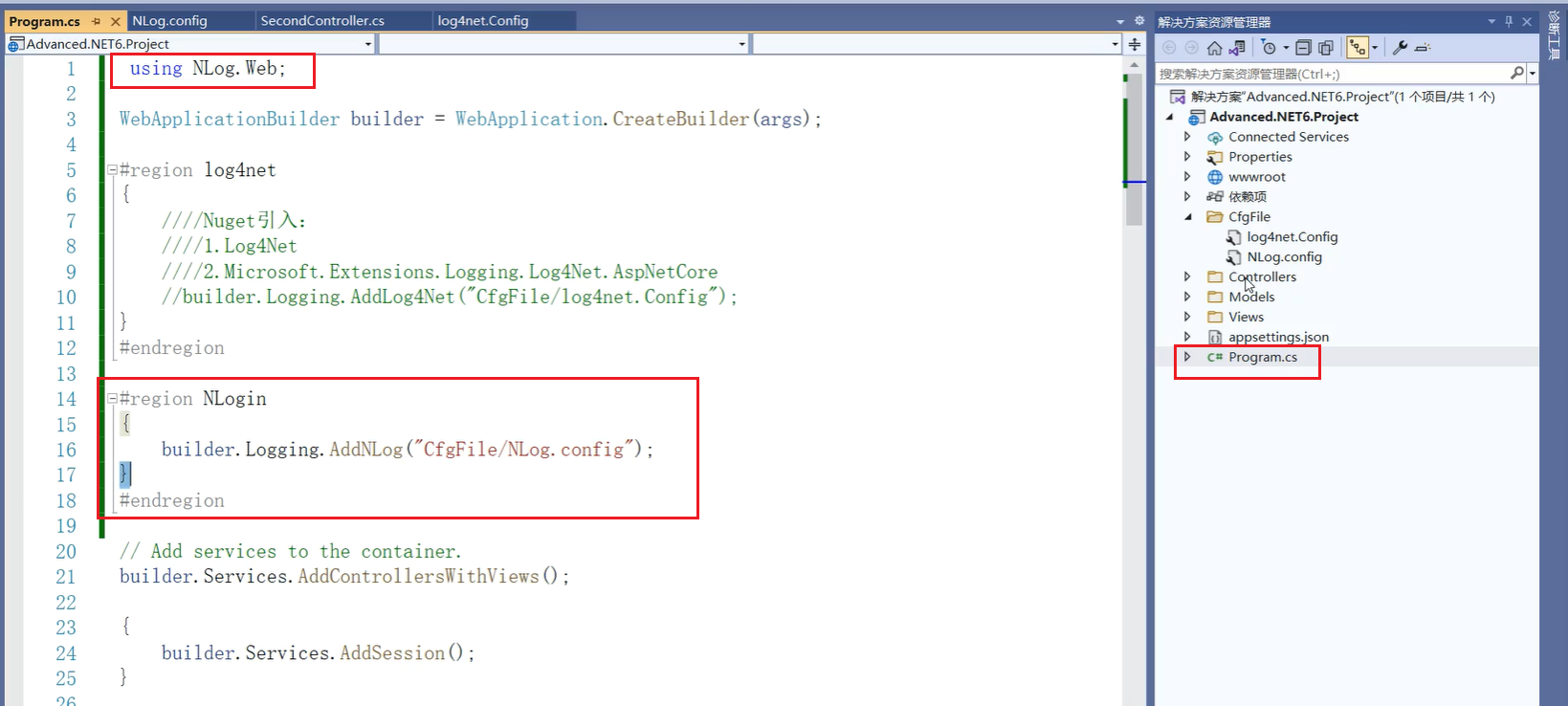This screenshot has width=1568, height=706.
Task: Expand the Views folder
Action: pyautogui.click(x=1188, y=317)
